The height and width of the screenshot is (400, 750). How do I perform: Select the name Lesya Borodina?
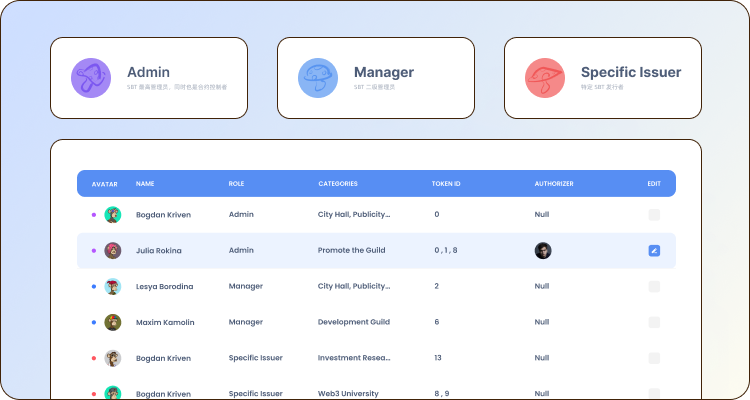click(165, 287)
